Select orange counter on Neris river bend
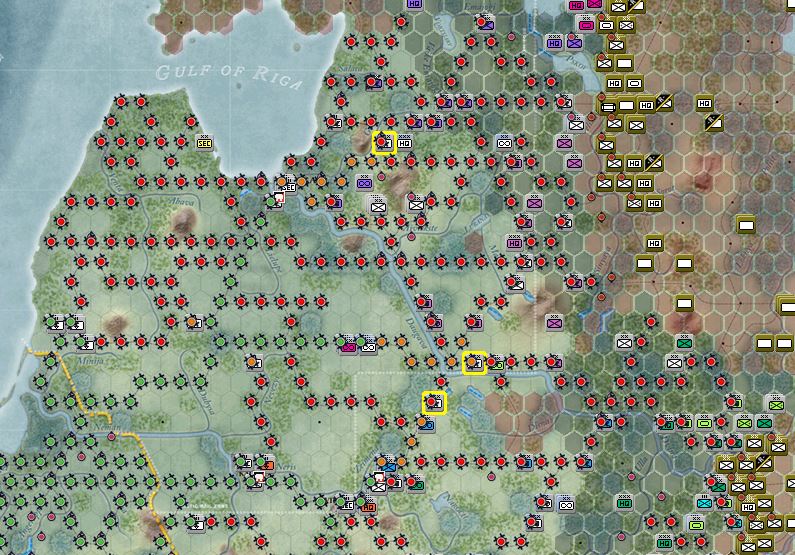The height and width of the screenshot is (555, 795). (267, 463)
